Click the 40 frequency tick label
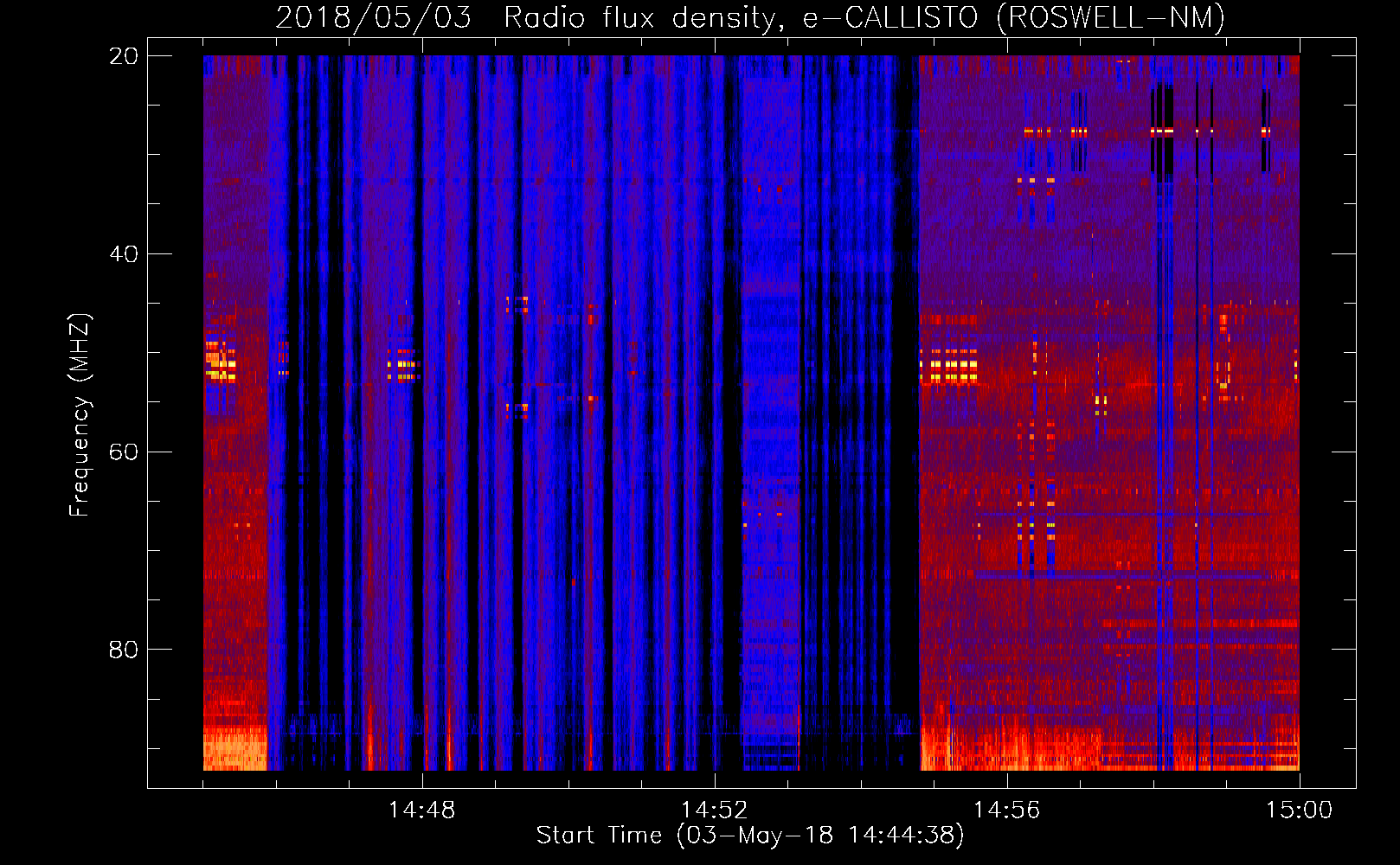This screenshot has height=865, width=1400. coord(124,254)
